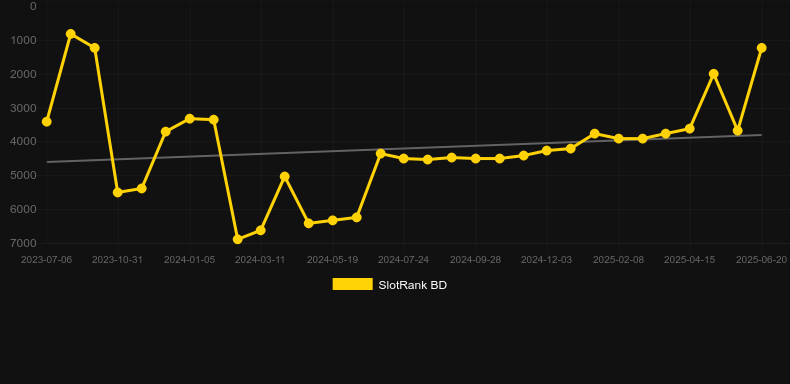The width and height of the screenshot is (790, 384).
Task: Click the yellow SlotRank BD legend swatch
Action: (353, 284)
